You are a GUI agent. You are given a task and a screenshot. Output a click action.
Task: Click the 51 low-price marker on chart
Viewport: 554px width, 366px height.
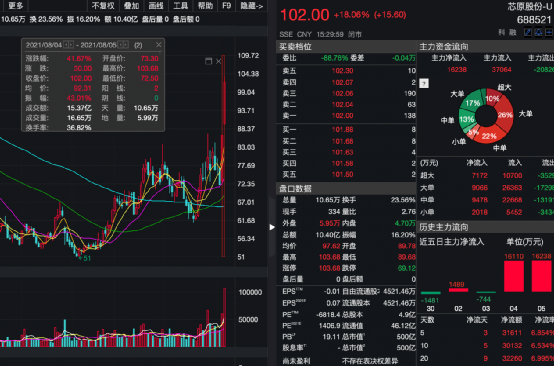click(x=85, y=258)
